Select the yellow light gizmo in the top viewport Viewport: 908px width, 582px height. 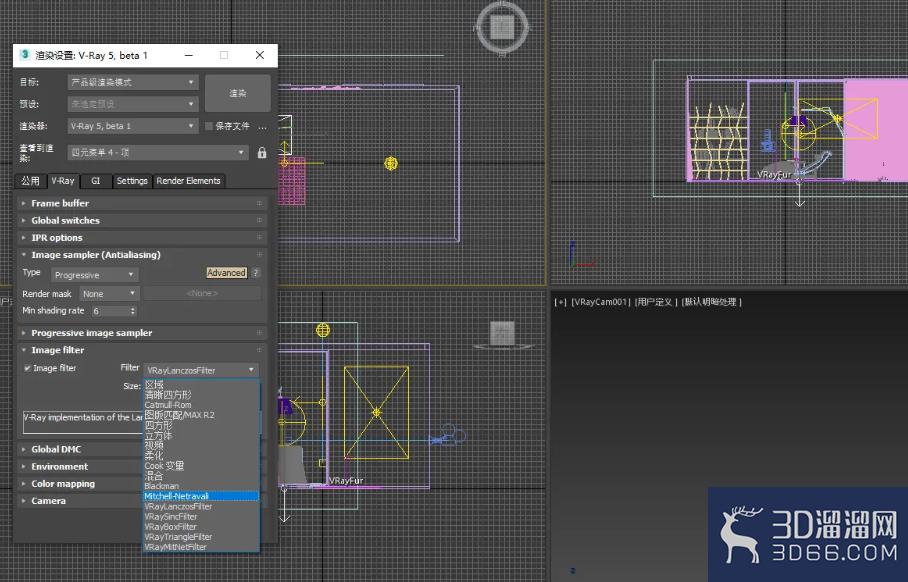(x=391, y=164)
